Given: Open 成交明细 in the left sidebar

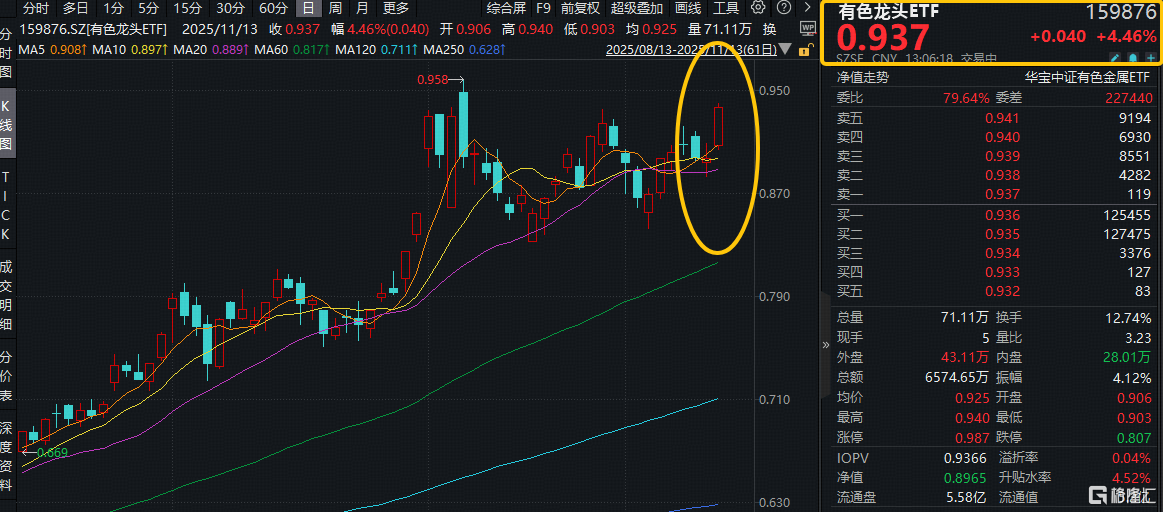Looking at the screenshot, I should pyautogui.click(x=6, y=295).
